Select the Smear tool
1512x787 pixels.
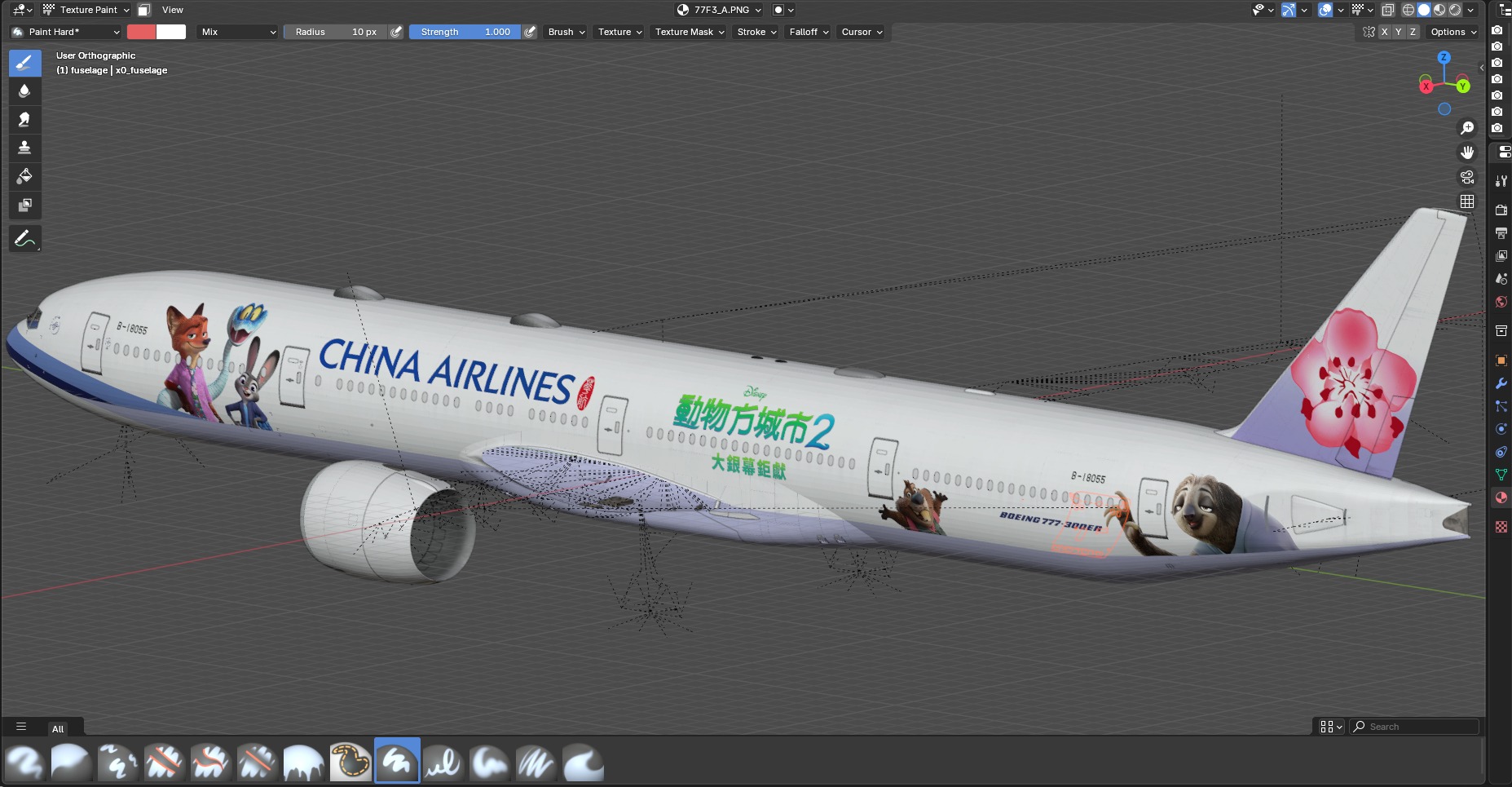24,120
